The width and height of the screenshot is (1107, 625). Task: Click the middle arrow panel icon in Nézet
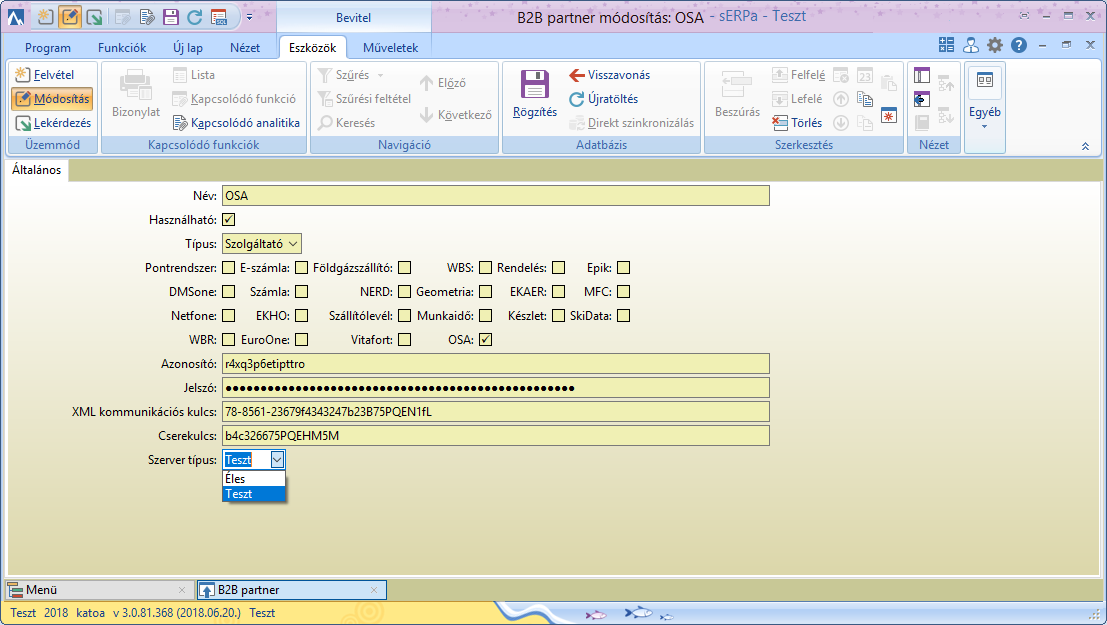coord(922,99)
